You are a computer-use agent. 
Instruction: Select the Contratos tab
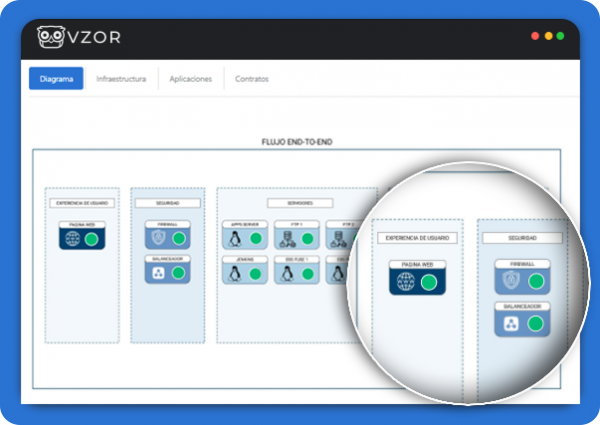[251, 79]
